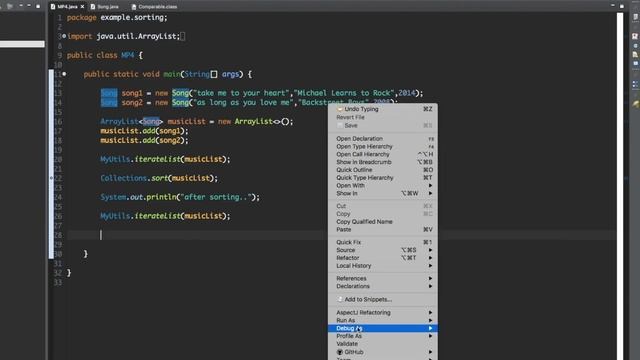Click the class name 'MP4' on line 9
Viewport: 640px width, 360px height.
coord(128,55)
